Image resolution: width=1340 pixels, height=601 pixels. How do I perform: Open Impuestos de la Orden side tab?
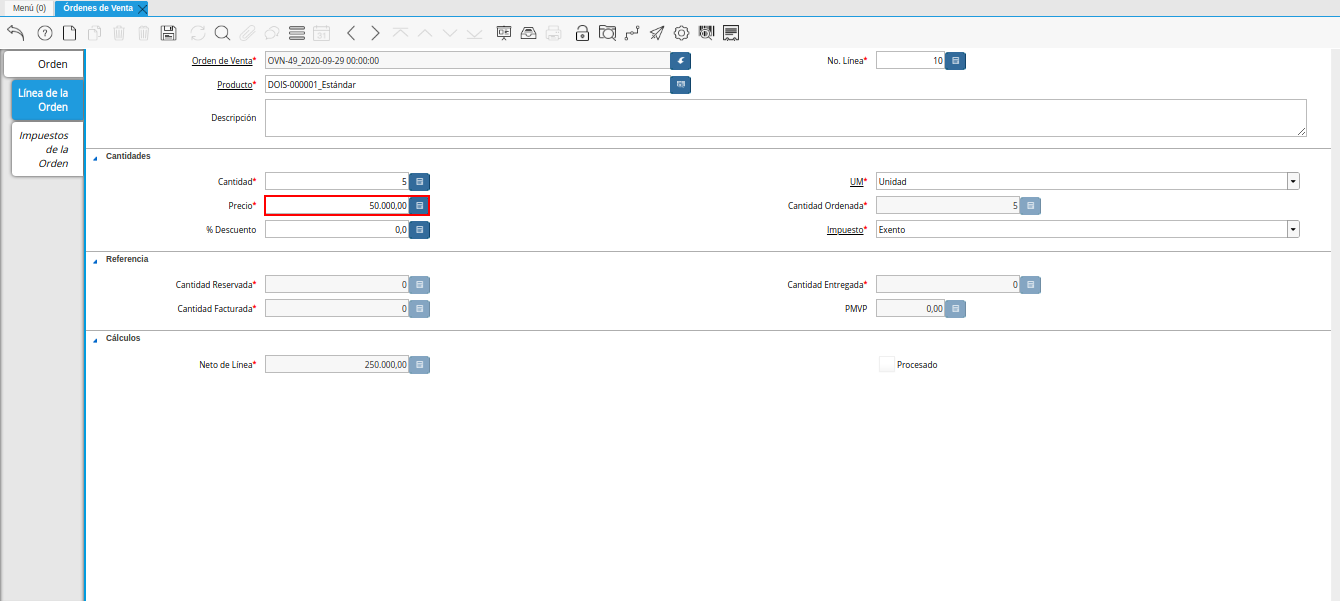point(48,149)
